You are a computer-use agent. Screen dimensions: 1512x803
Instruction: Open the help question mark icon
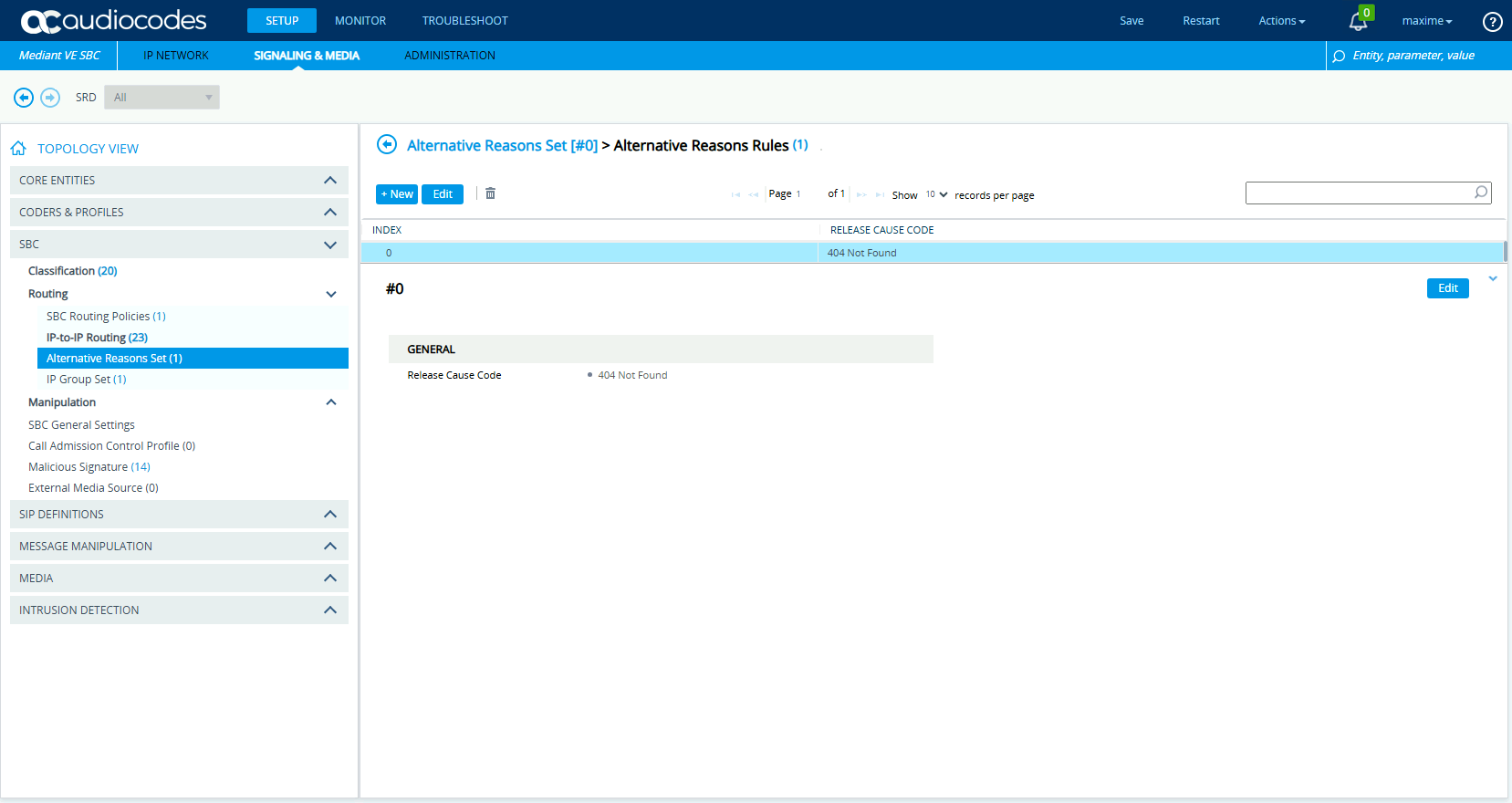coord(1492,21)
